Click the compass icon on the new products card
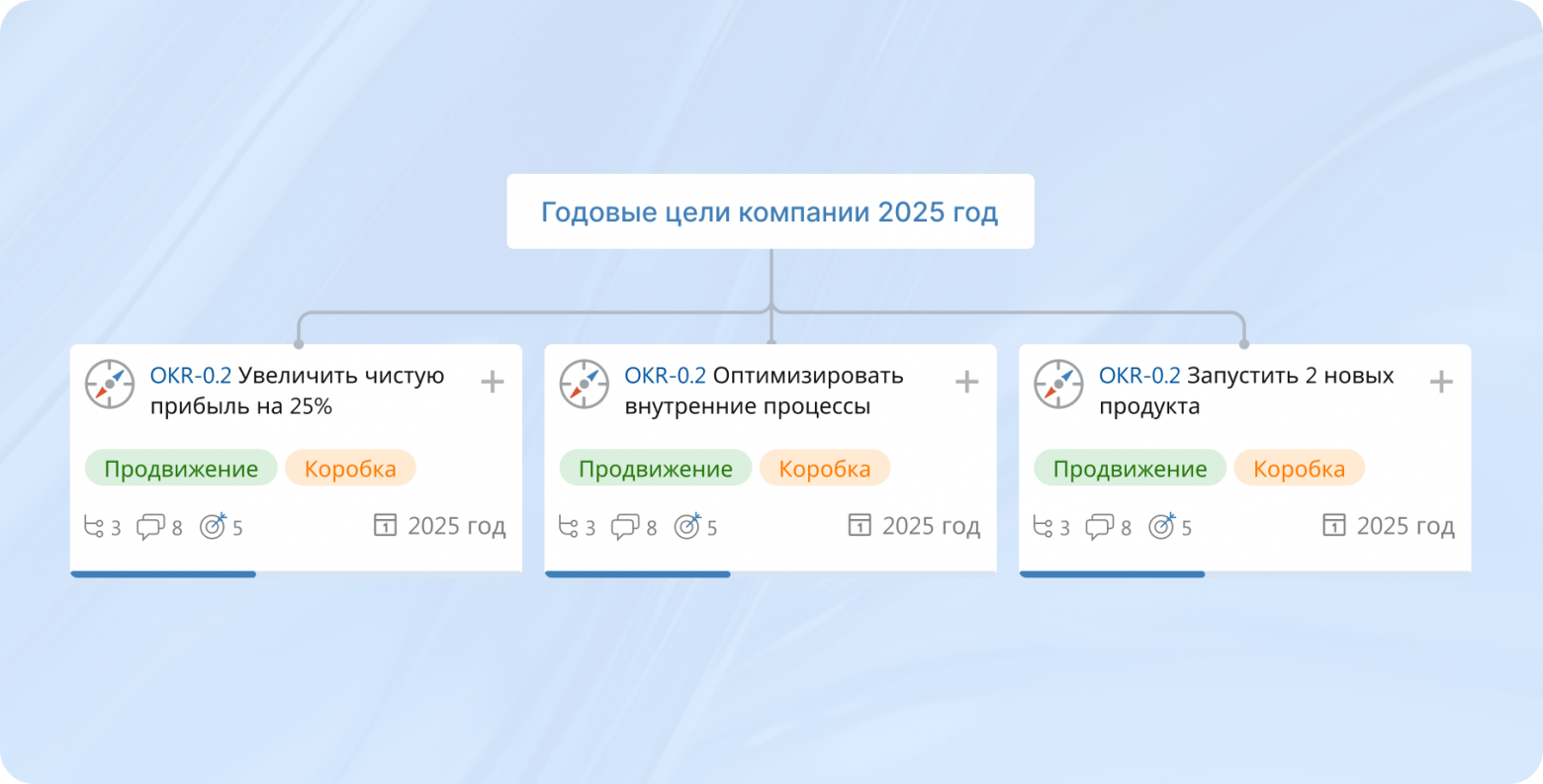Screen dimensions: 1543x784 point(1058,385)
